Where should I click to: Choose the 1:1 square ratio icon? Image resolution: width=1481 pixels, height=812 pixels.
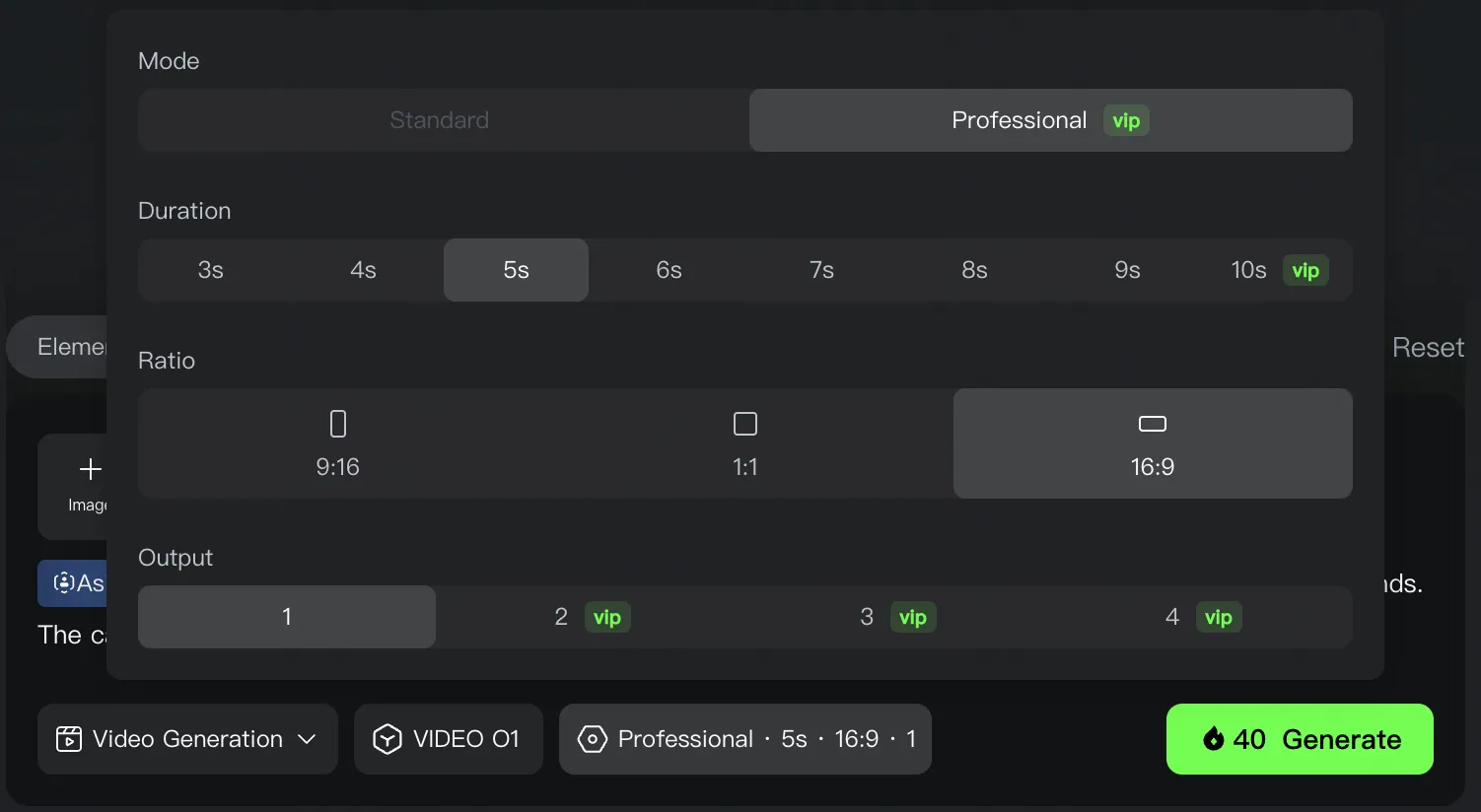(x=745, y=424)
